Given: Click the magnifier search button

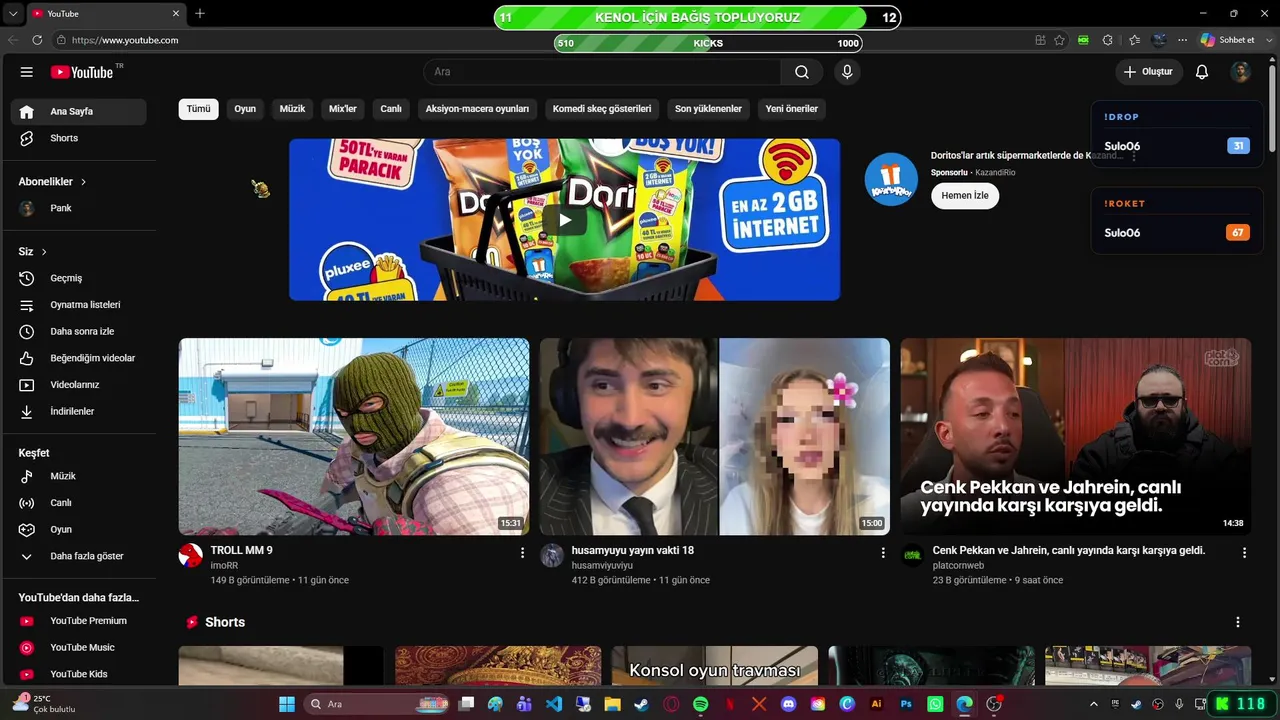Looking at the screenshot, I should click(802, 72).
